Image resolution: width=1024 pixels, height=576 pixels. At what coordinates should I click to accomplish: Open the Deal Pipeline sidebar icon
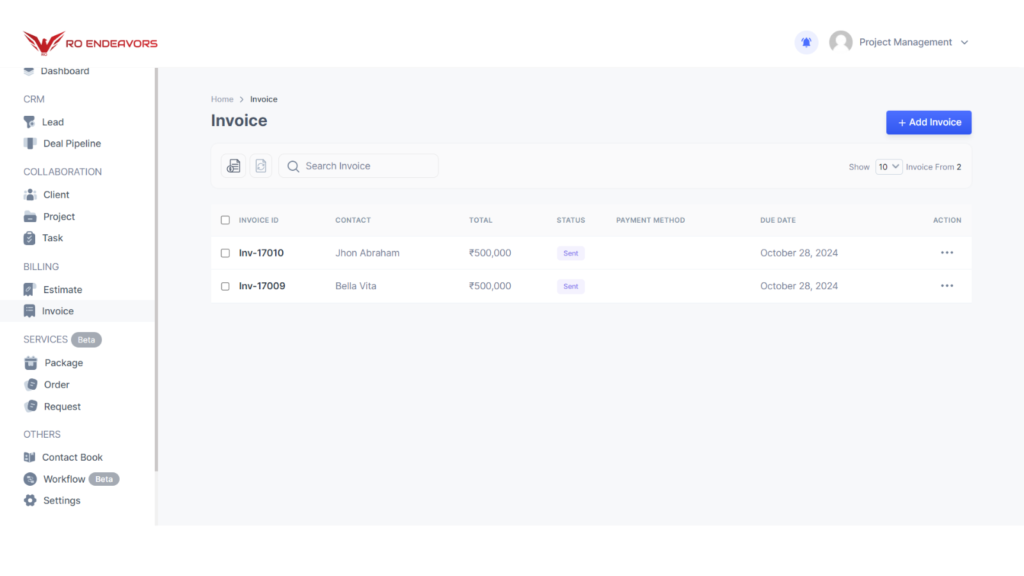[30, 144]
